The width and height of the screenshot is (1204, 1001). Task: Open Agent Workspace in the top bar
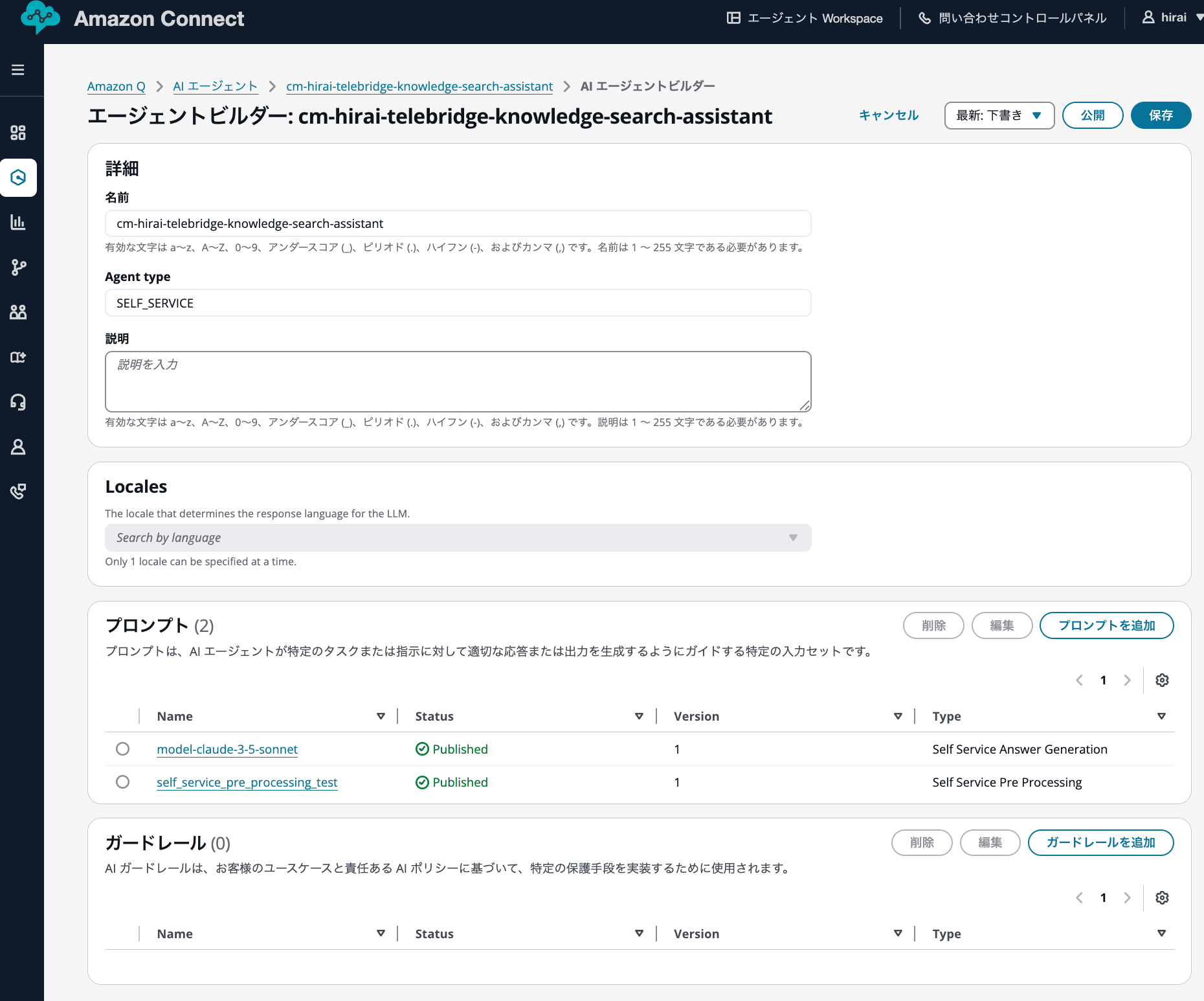point(805,18)
